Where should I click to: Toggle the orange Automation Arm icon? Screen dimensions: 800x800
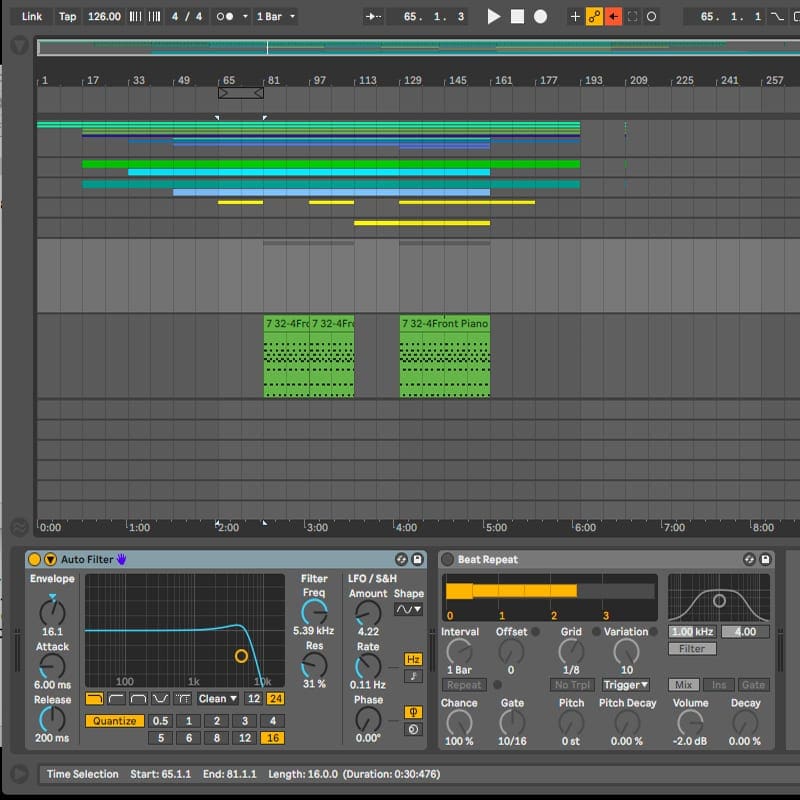(594, 17)
